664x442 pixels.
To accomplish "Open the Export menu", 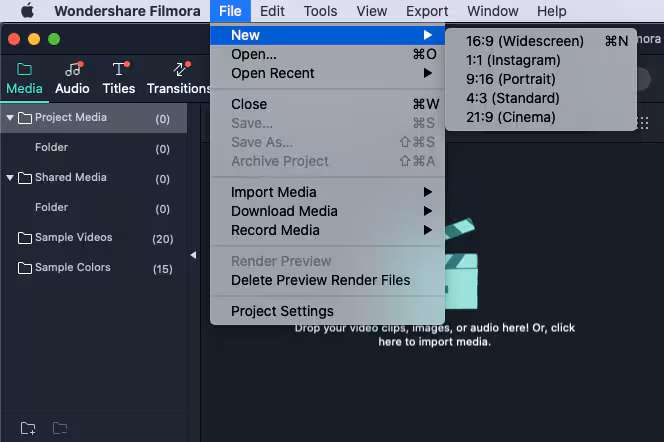I will pos(427,11).
